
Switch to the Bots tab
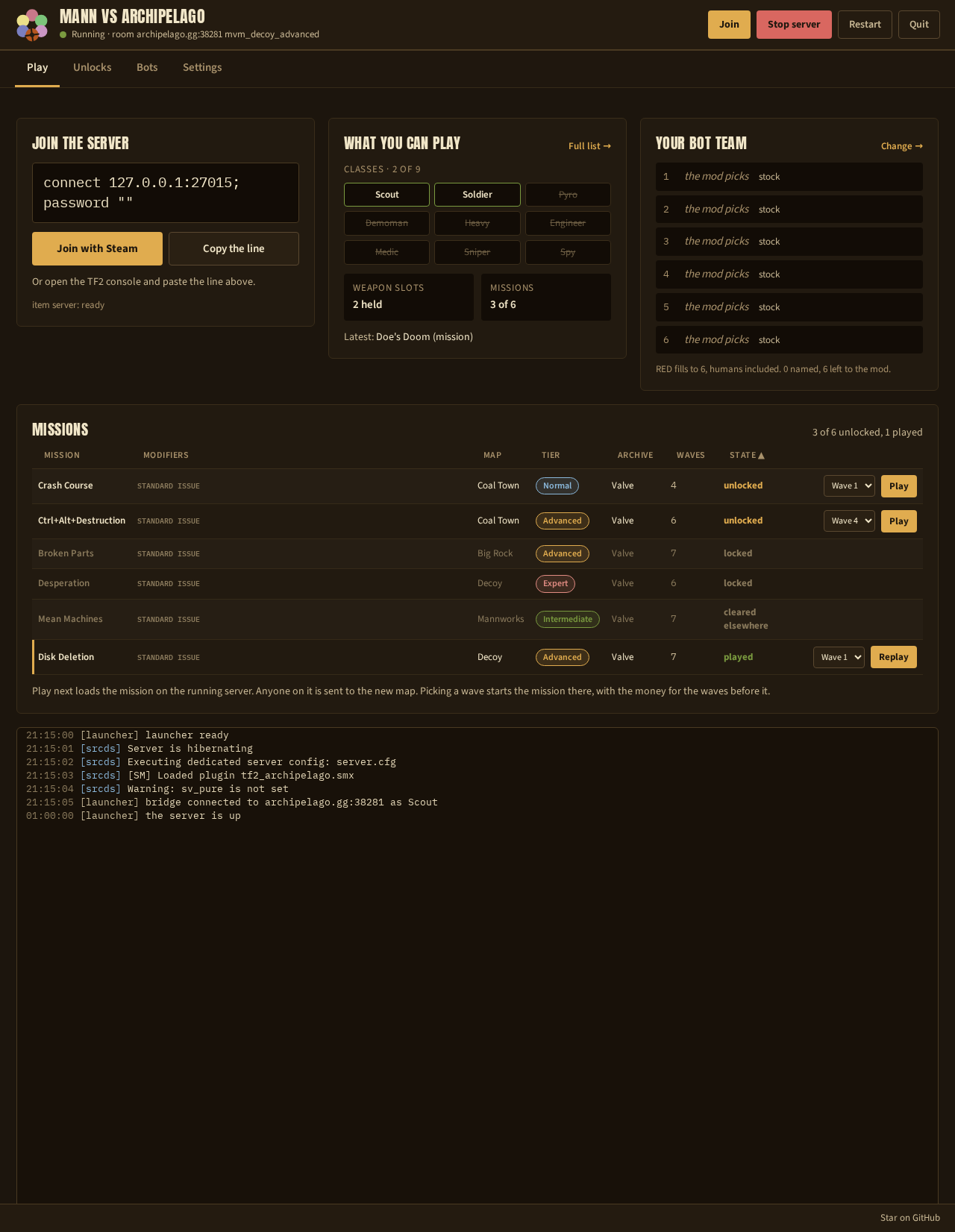[x=147, y=67]
